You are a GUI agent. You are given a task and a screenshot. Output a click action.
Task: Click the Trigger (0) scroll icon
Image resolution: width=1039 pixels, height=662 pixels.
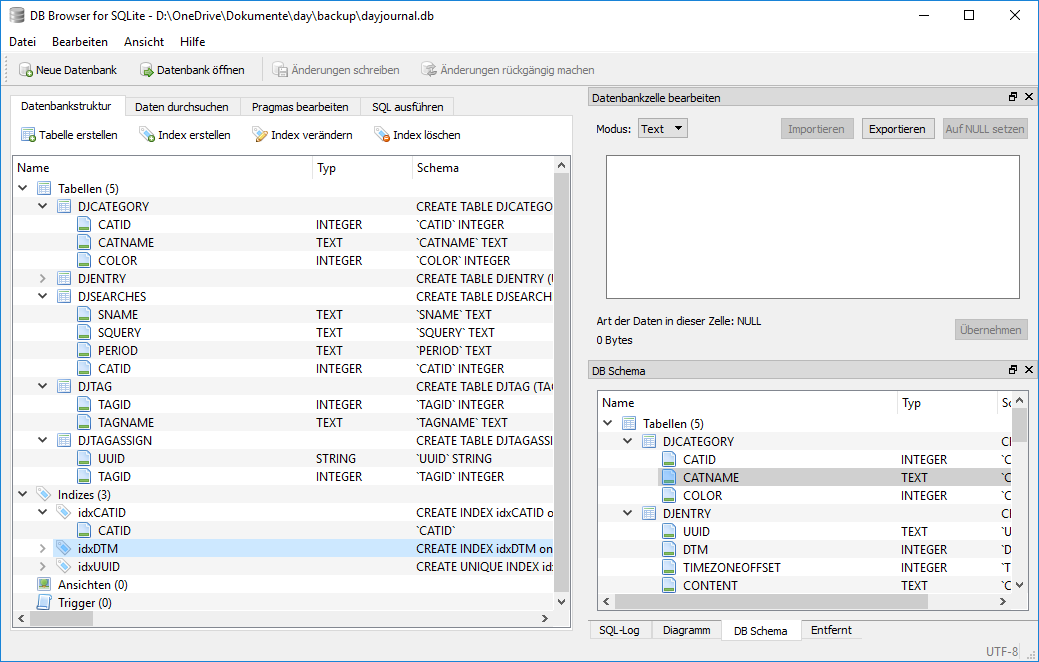click(44, 602)
